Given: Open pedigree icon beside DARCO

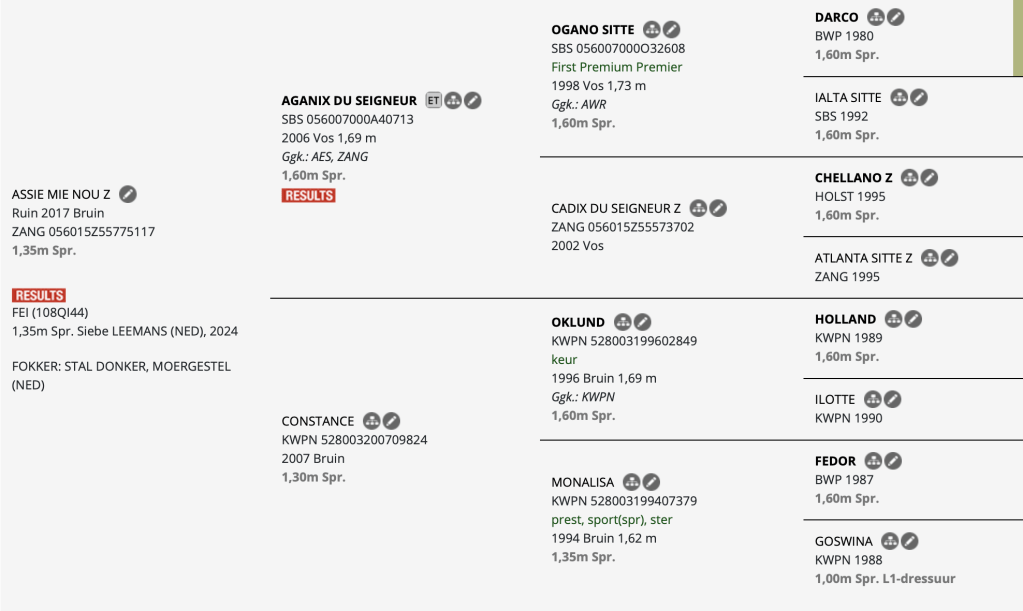Looking at the screenshot, I should tap(876, 17).
